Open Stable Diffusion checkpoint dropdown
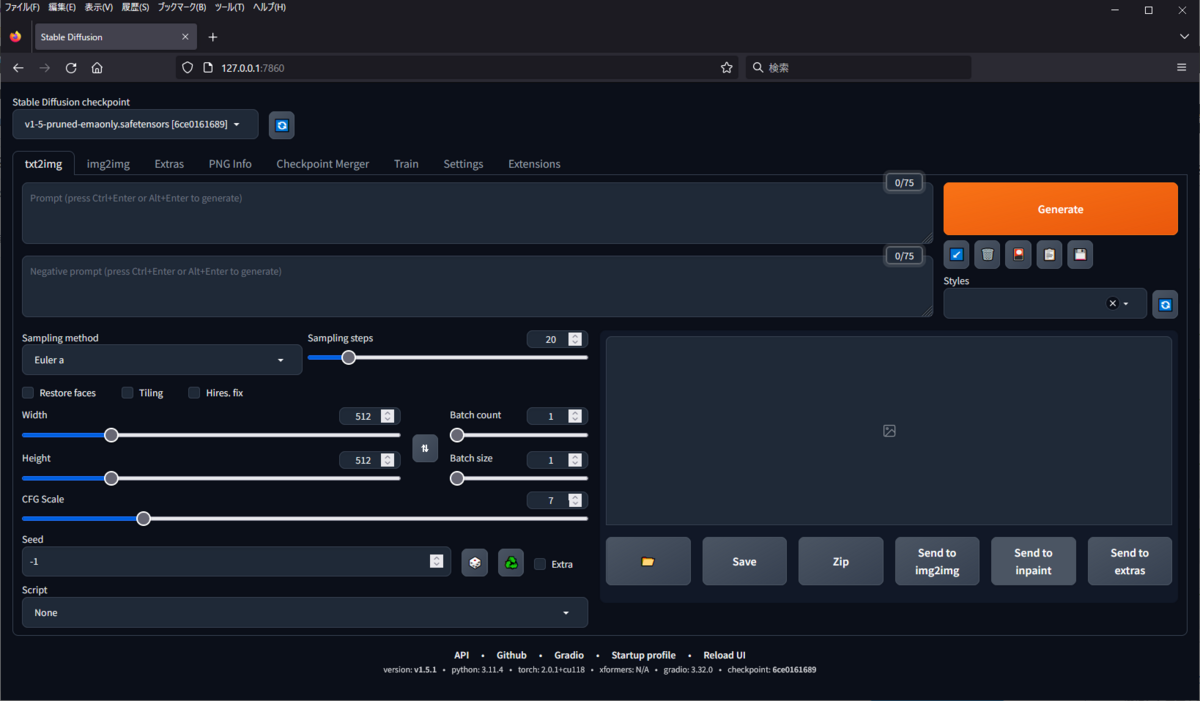The height and width of the screenshot is (701, 1200). click(135, 124)
